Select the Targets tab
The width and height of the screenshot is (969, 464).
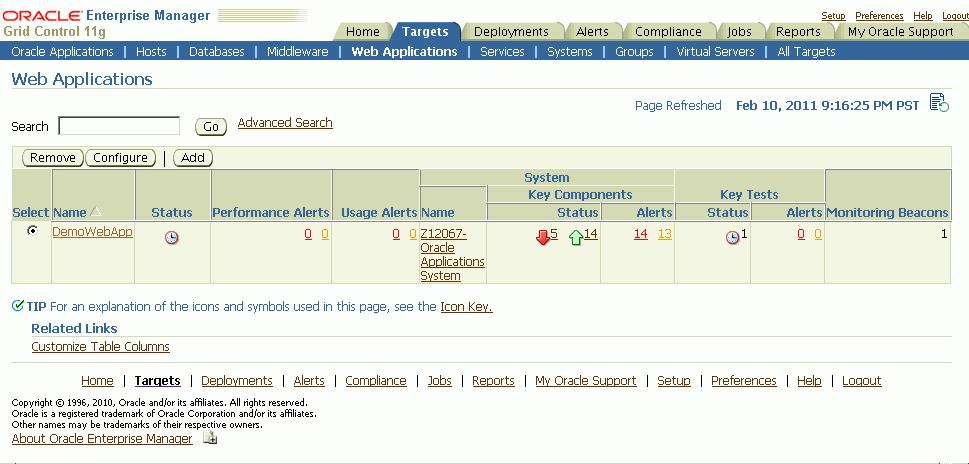point(425,32)
